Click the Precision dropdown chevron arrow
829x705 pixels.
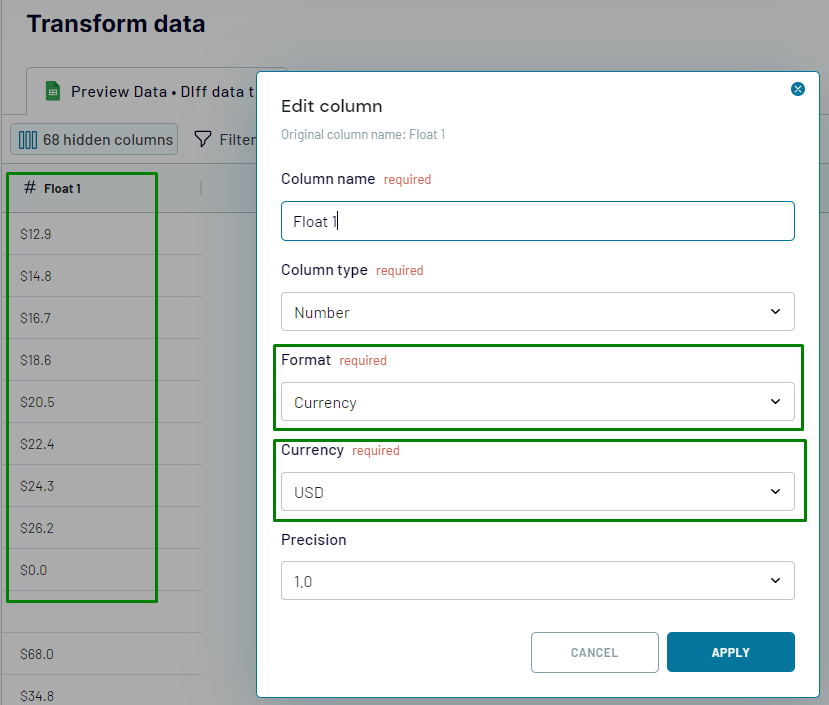pos(775,581)
